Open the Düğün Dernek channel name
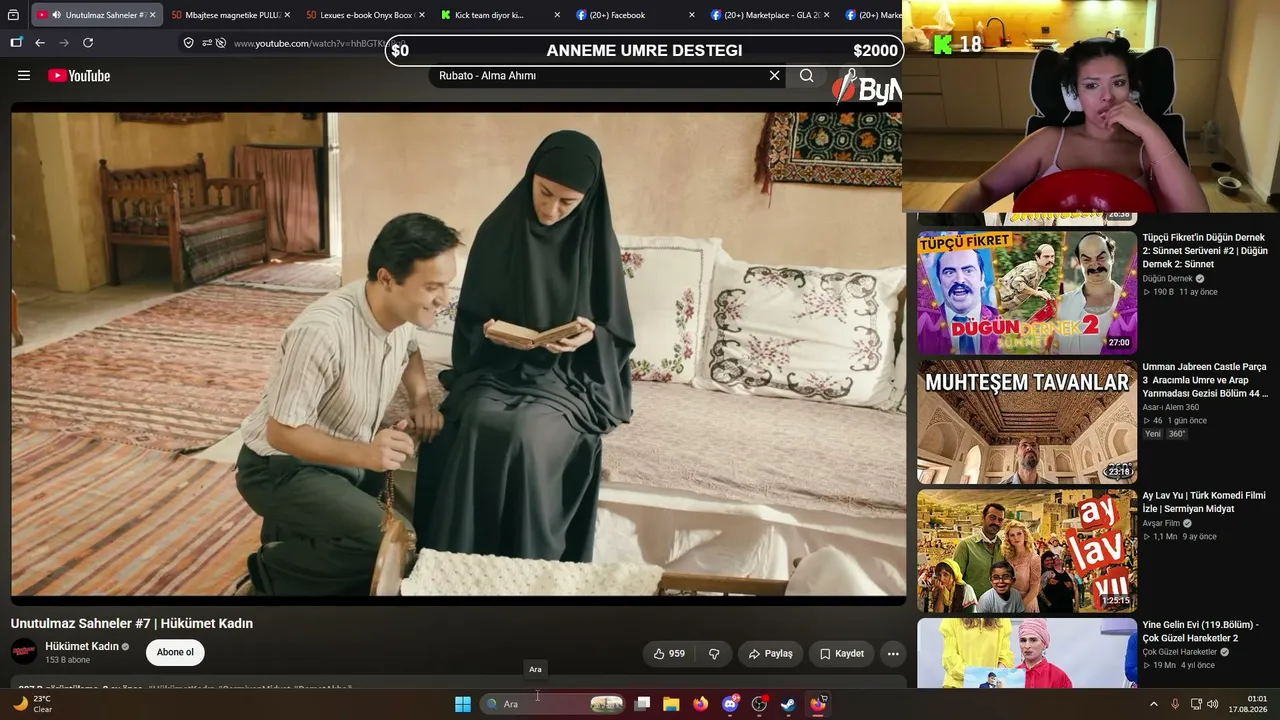This screenshot has height=720, width=1280. (x=1167, y=279)
